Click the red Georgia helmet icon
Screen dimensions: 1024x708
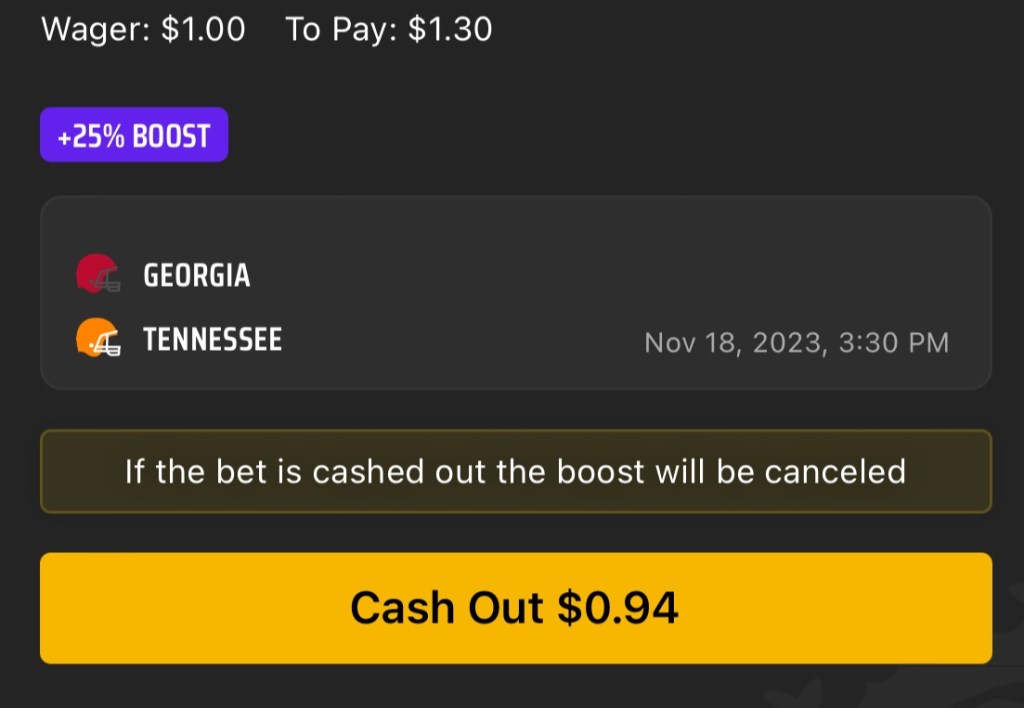[98, 274]
